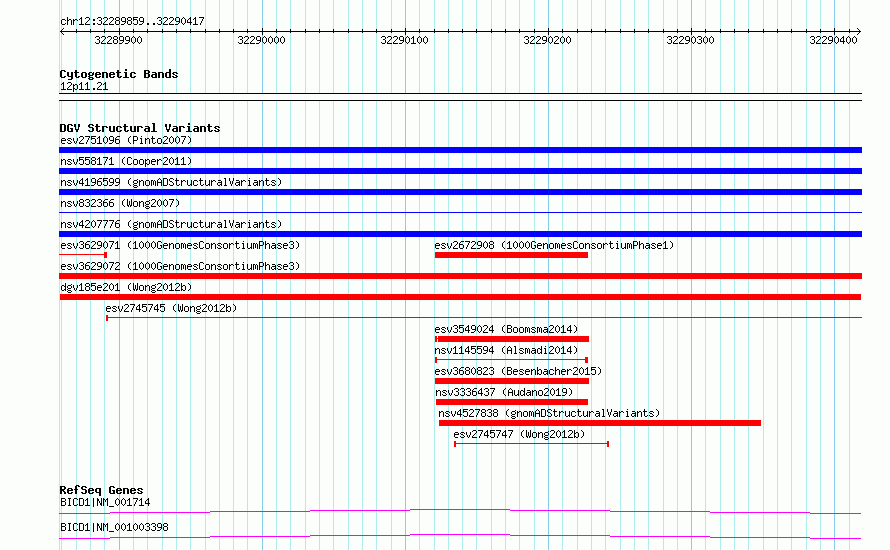Image resolution: width=890 pixels, height=550 pixels.
Task: Open the esv3680823 (Besenbacher2015) label
Action: pos(518,371)
